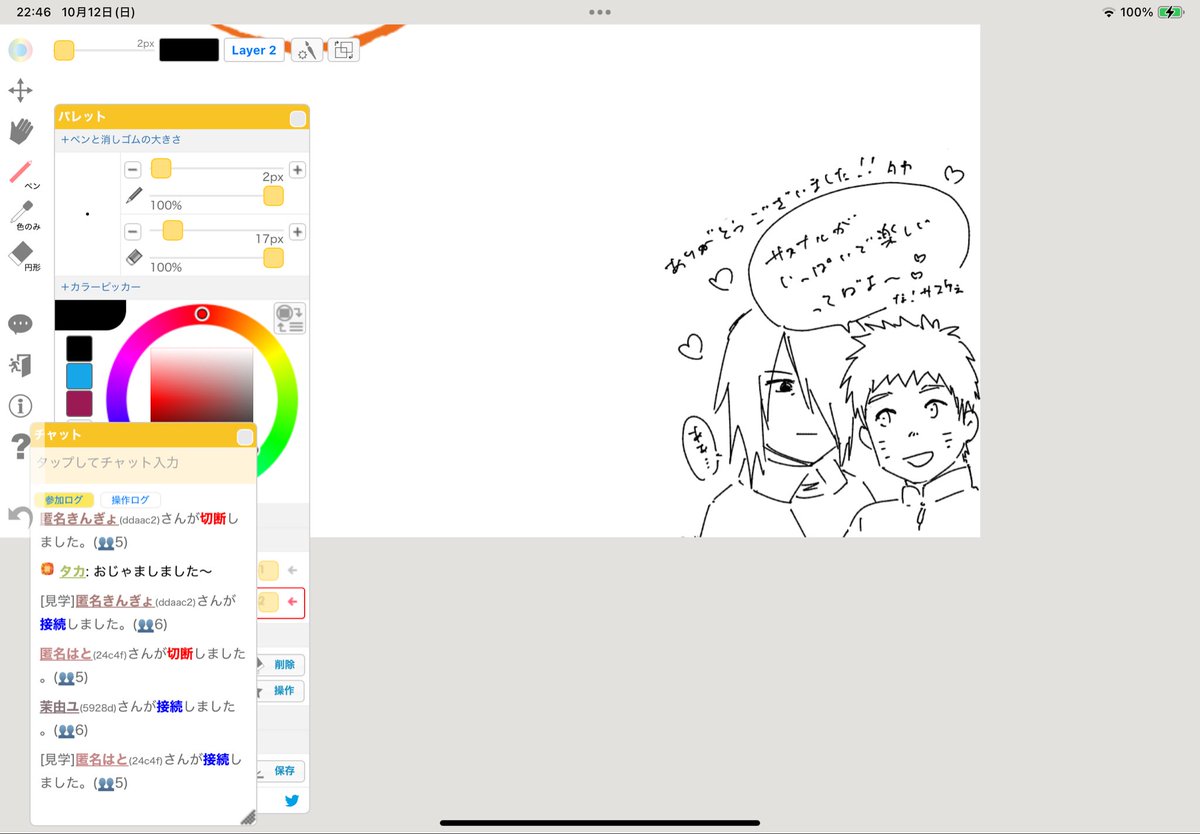Click the exit room (running person) icon
1200x834 pixels.
(x=20, y=365)
